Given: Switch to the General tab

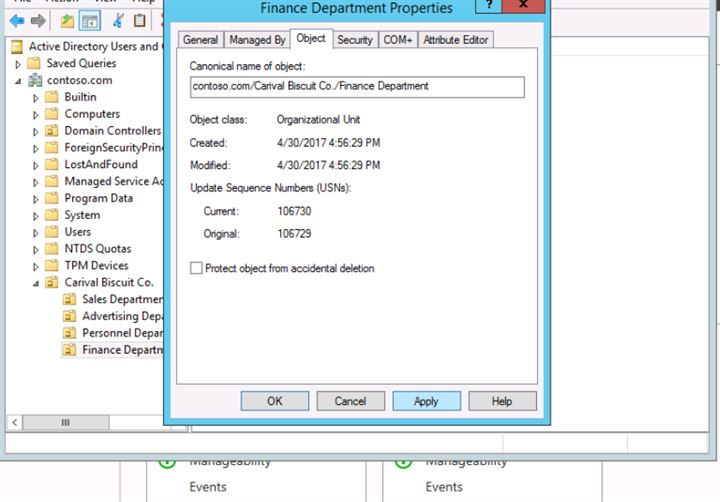Looking at the screenshot, I should [200, 40].
